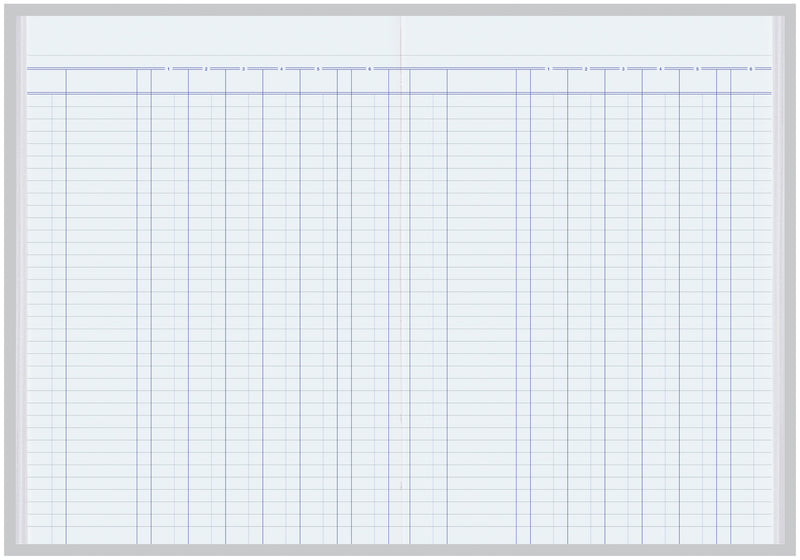This screenshot has height=560, width=800.
Task: Click column number 5 on the right page
Action: 698,69
